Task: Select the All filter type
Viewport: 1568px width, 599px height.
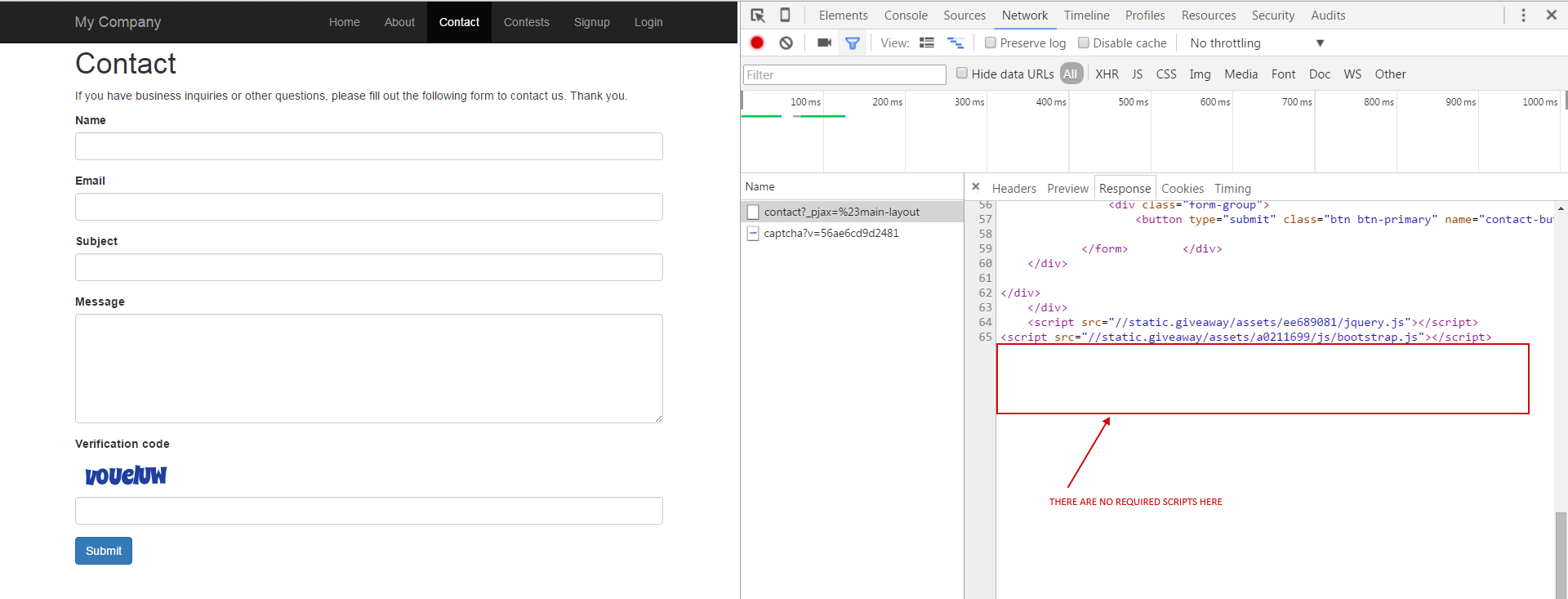Action: click(1071, 74)
